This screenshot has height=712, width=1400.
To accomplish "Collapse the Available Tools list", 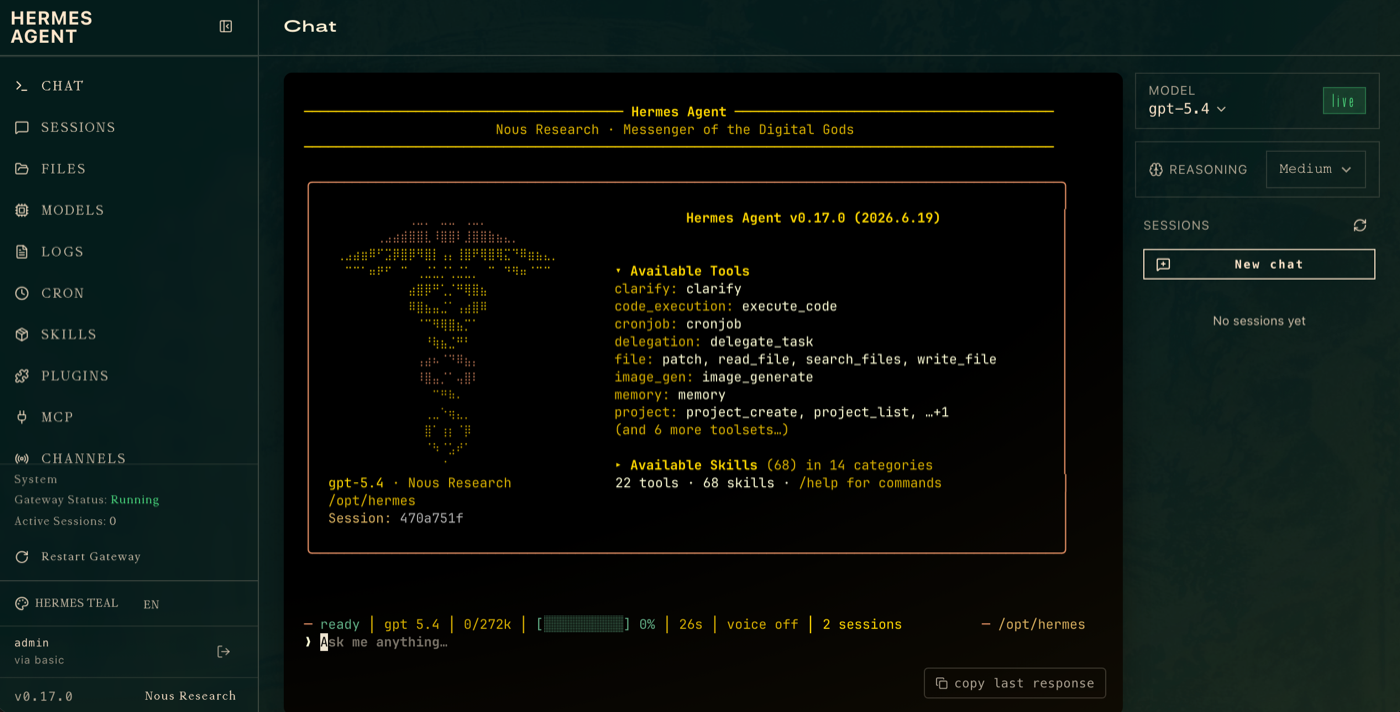I will pos(682,271).
